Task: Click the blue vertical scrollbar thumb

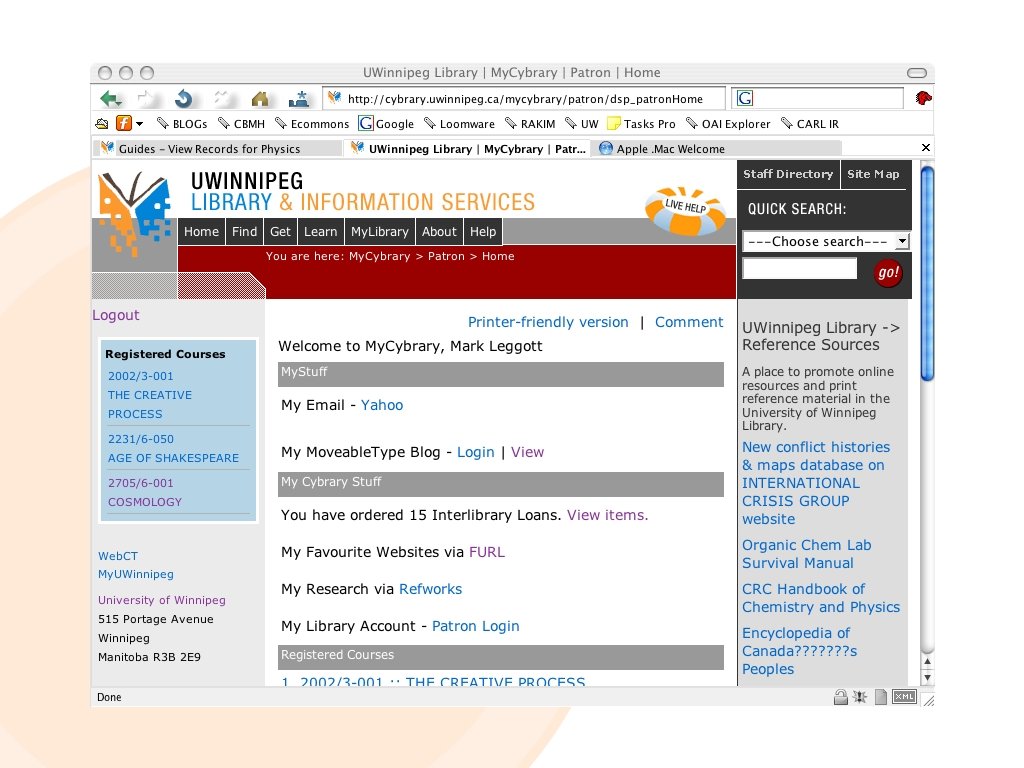Action: (x=927, y=273)
